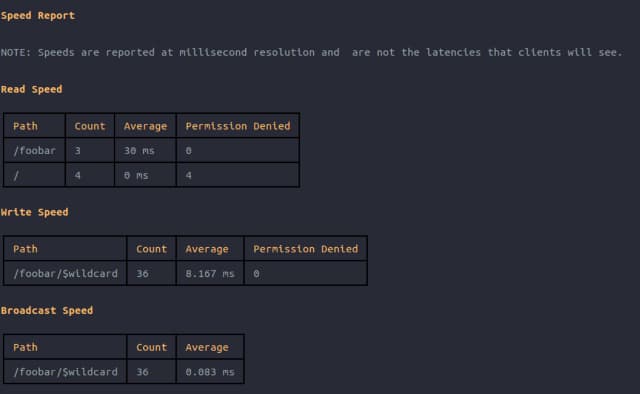Click the NOTE line about millisecond resolution
Viewport: 640px width, 394px height.
coord(311,52)
